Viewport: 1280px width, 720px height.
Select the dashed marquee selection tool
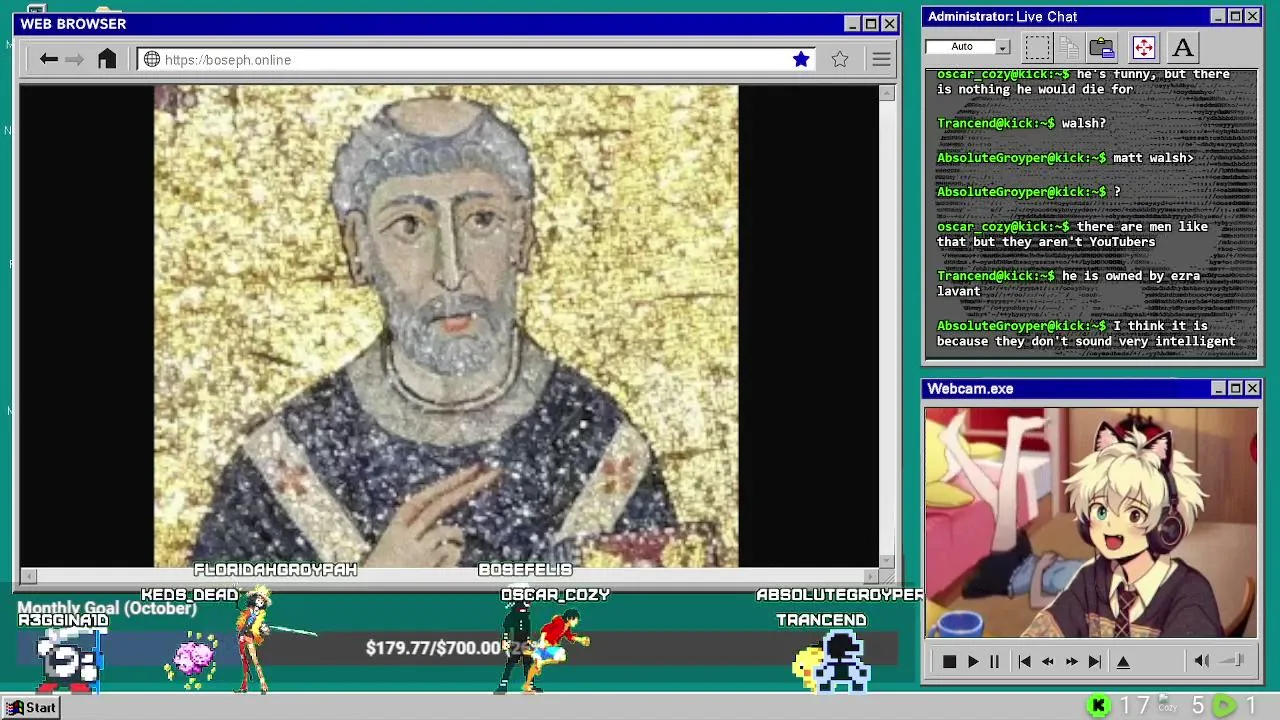click(1037, 47)
